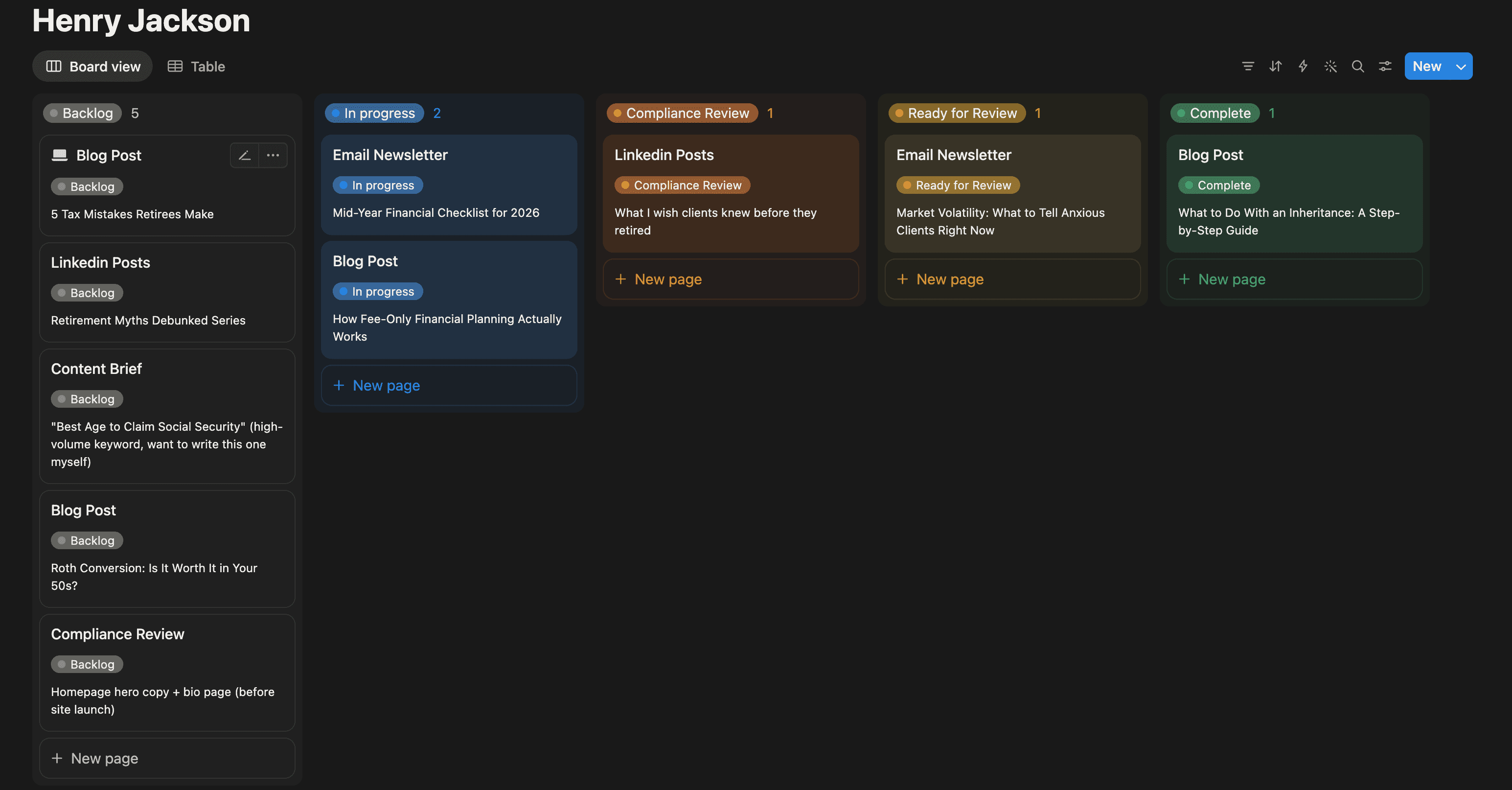Click the sort arrows icon
This screenshot has width=1512, height=790.
tap(1276, 66)
